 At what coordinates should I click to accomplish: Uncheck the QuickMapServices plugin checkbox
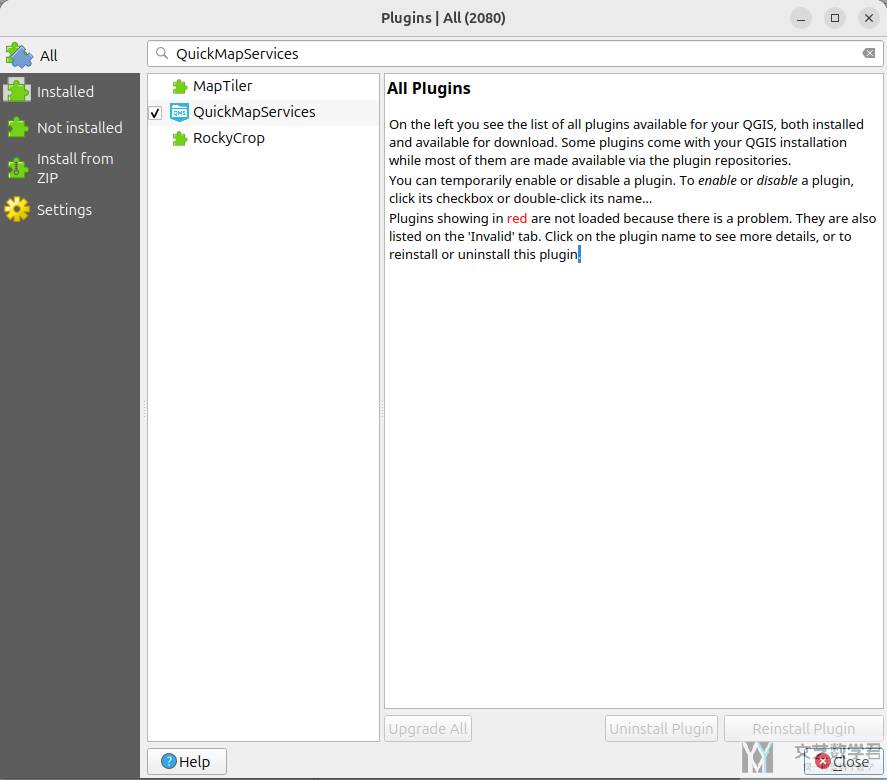pyautogui.click(x=155, y=113)
